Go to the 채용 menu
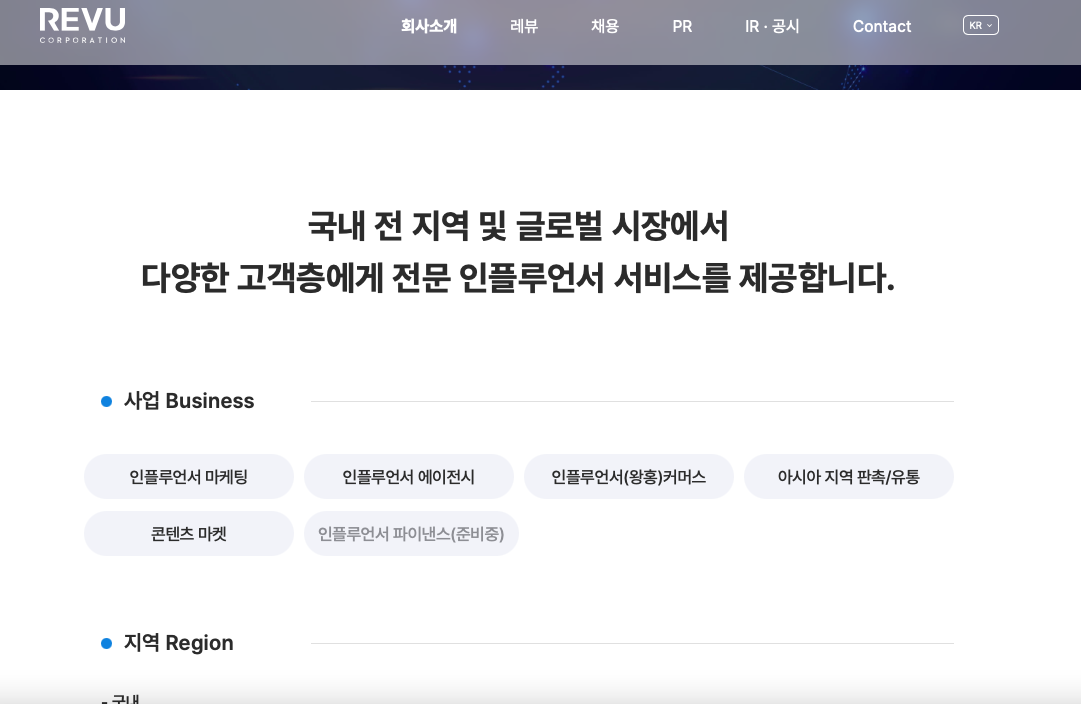1081x704 pixels. [x=605, y=26]
